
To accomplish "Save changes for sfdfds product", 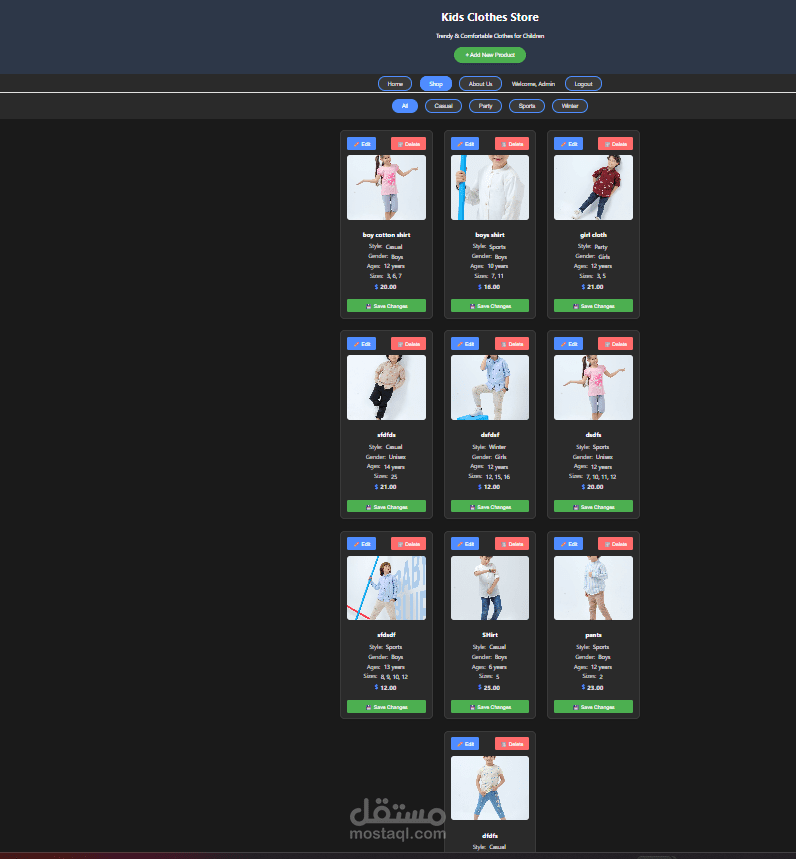I will (386, 507).
